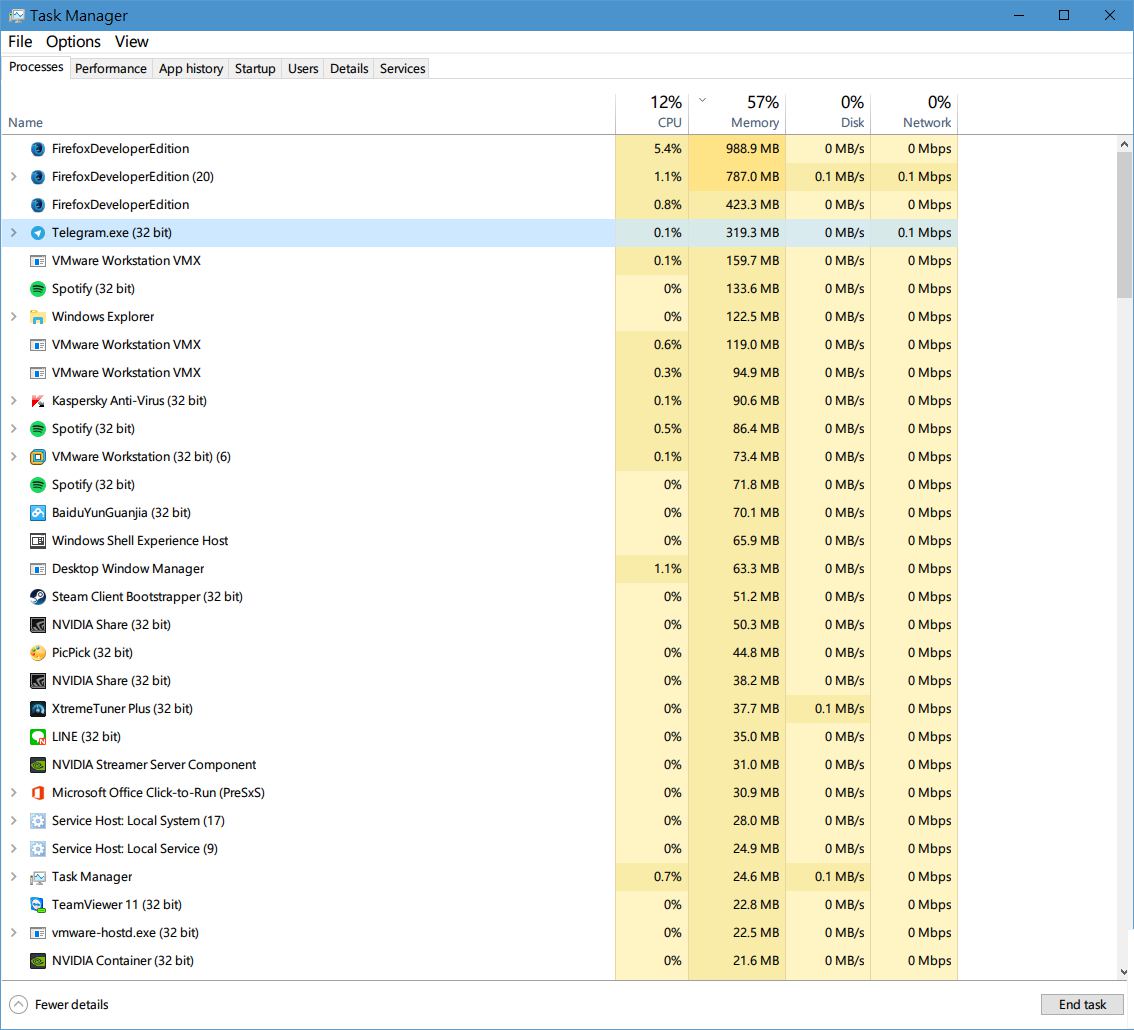Click the scrollbar down arrow
The image size is (1134, 1030).
1124,972
